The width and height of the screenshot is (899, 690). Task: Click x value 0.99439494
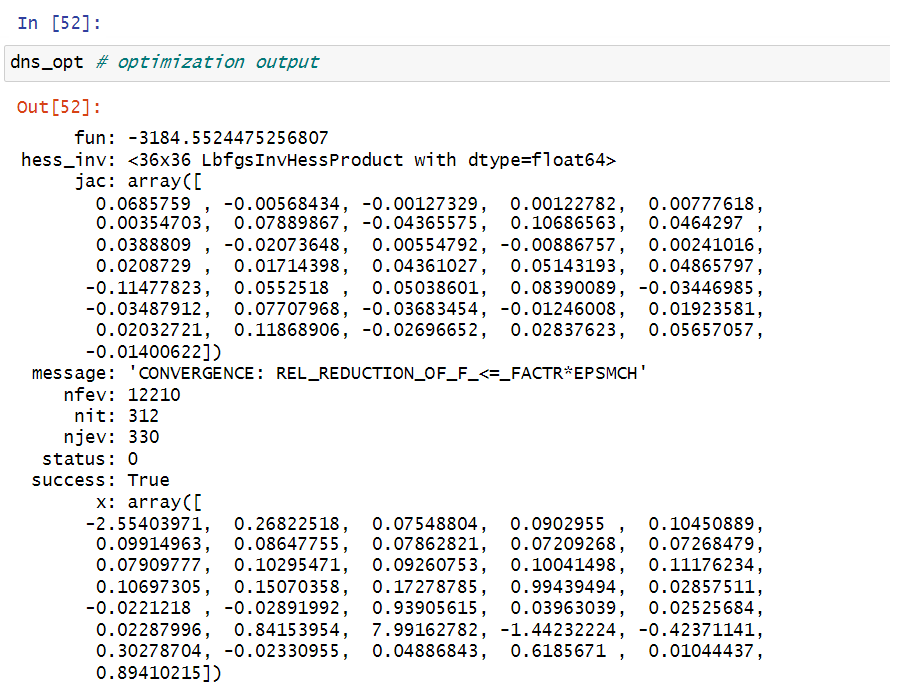coord(563,587)
